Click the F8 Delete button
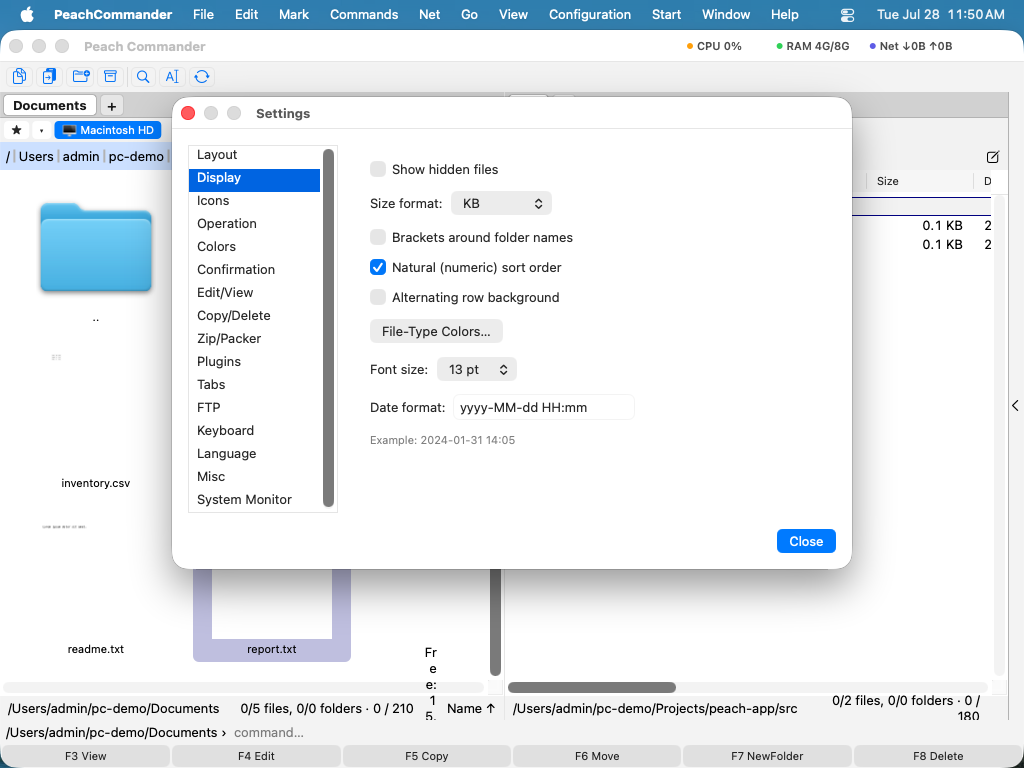Image resolution: width=1024 pixels, height=768 pixels. pos(938,756)
